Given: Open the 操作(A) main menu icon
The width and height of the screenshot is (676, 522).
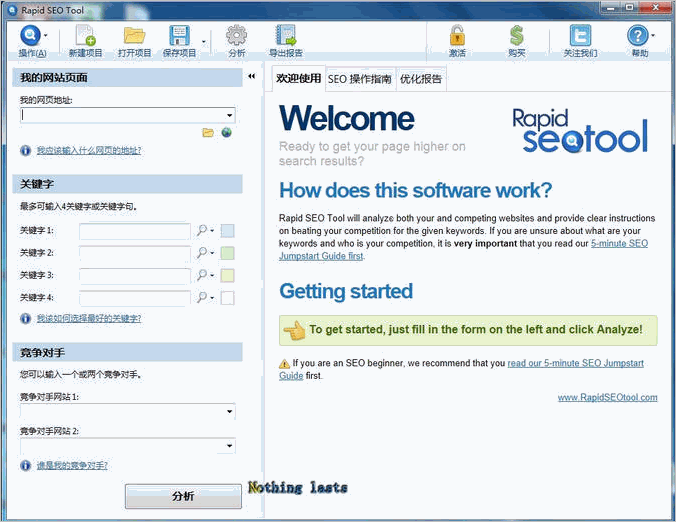Looking at the screenshot, I should [30, 35].
